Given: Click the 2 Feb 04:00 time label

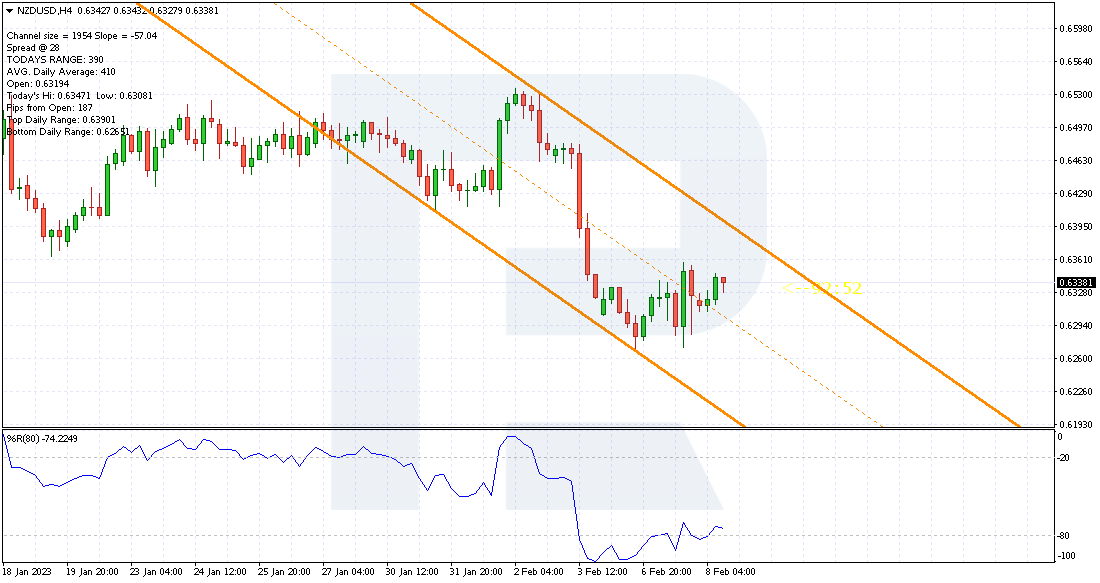Looking at the screenshot, I should coord(539,572).
